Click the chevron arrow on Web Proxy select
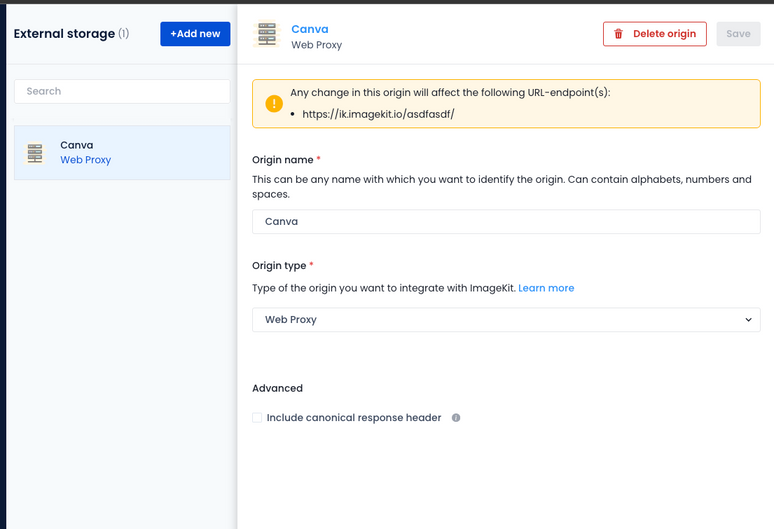This screenshot has width=774, height=529. point(748,320)
